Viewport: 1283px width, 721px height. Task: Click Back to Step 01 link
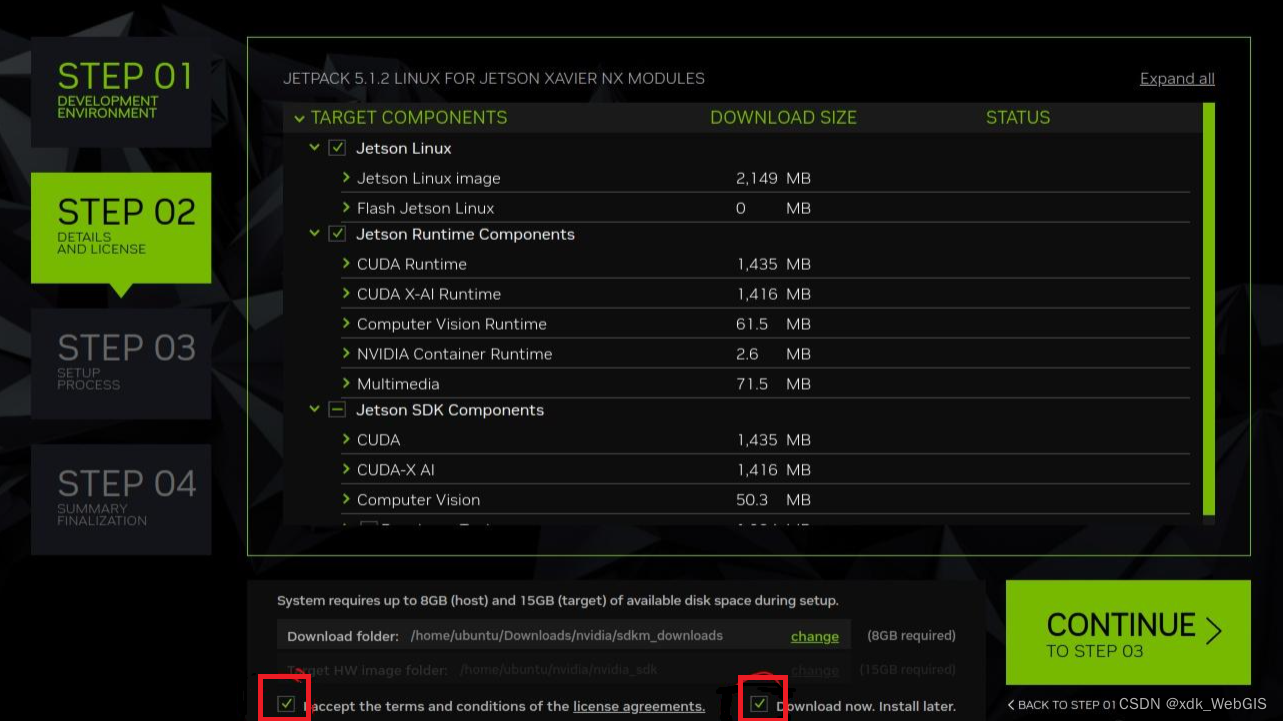click(1061, 705)
